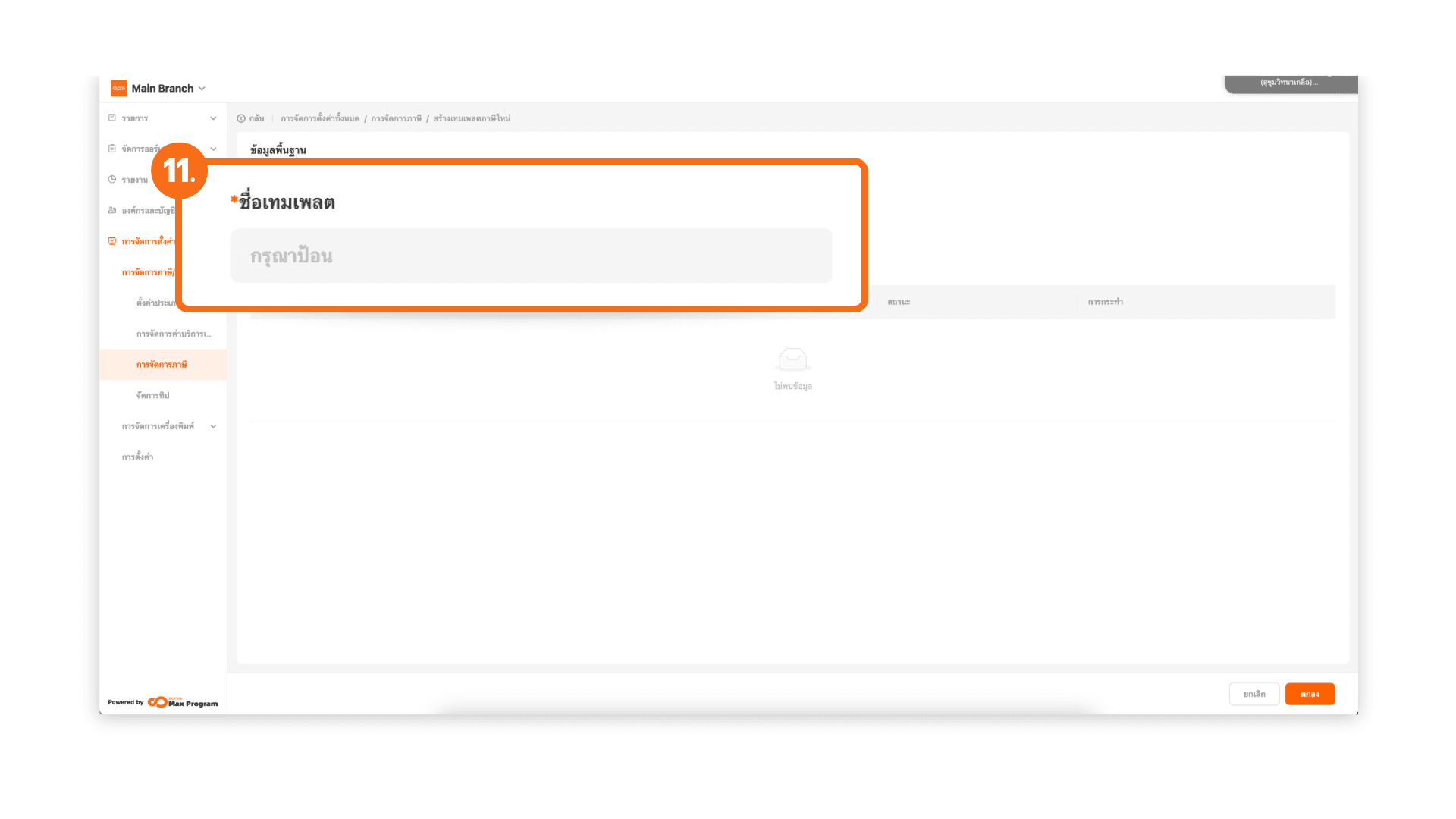1456x819 pixels.
Task: Click the back arrow circle icon
Action: click(241, 118)
